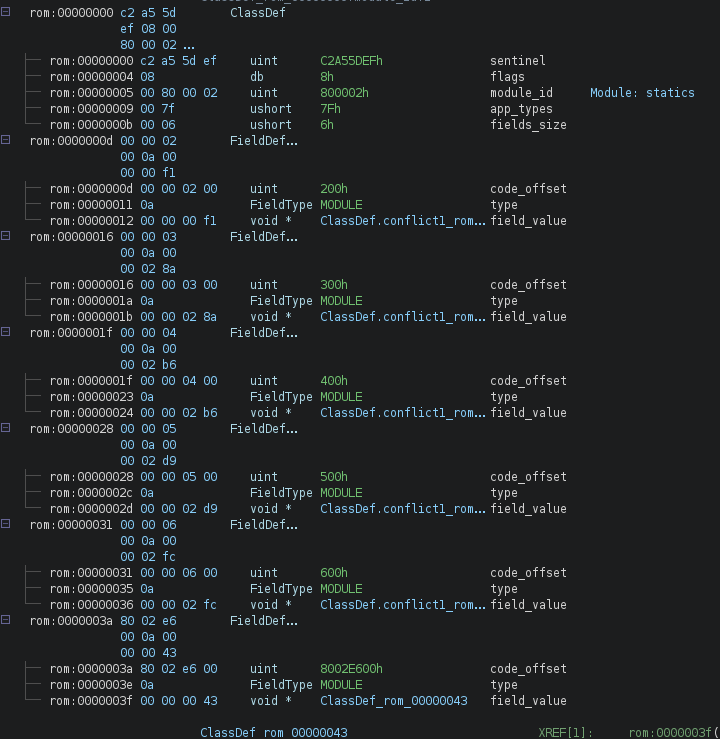720x739 pixels.
Task: Collapse the FieldDef at rom:00000016
Action: (7, 237)
